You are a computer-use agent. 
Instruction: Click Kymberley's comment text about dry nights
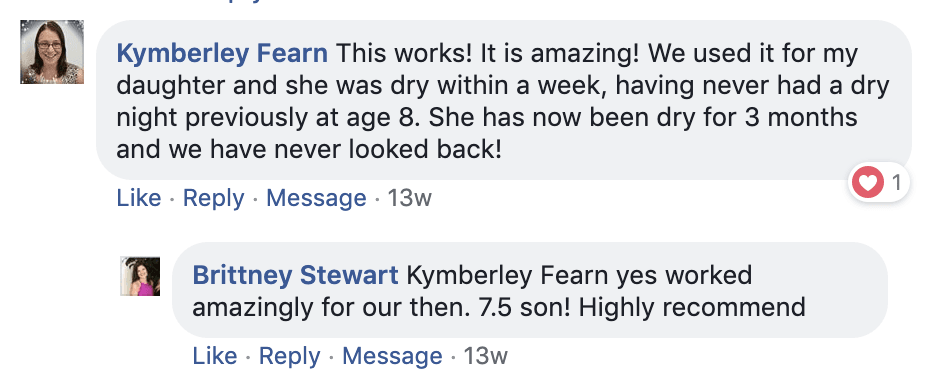(502, 102)
